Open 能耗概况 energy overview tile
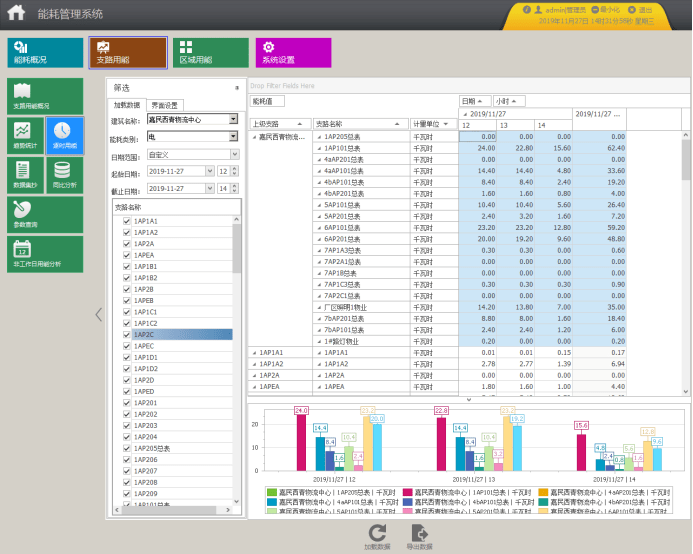The image size is (693, 554). pyautogui.click(x=45, y=53)
